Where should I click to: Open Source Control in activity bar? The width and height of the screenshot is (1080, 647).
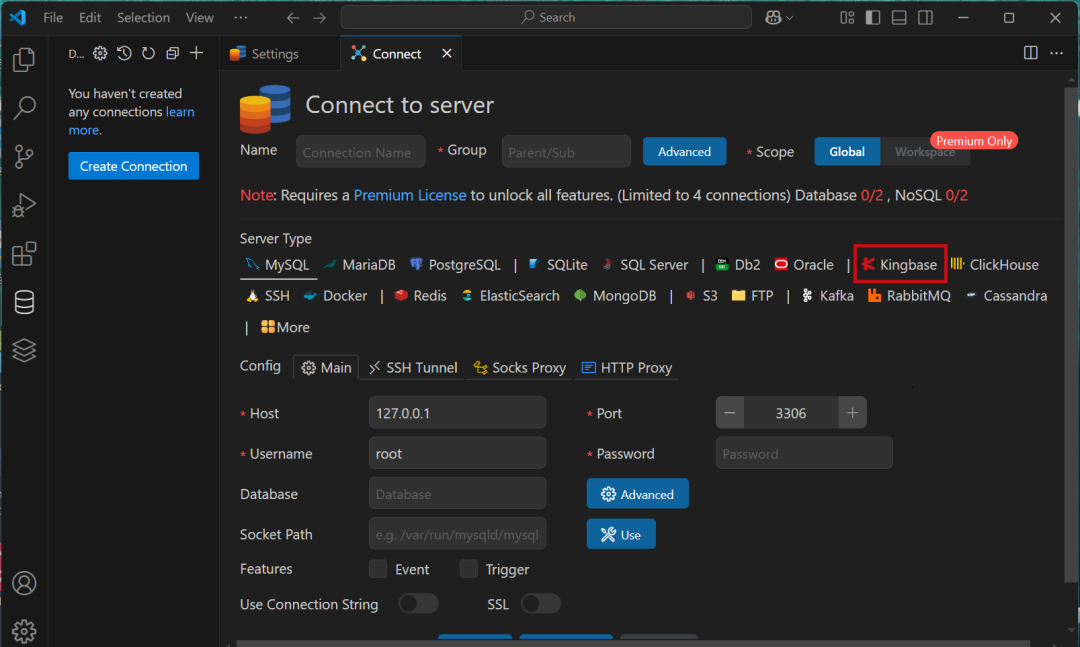(x=24, y=156)
